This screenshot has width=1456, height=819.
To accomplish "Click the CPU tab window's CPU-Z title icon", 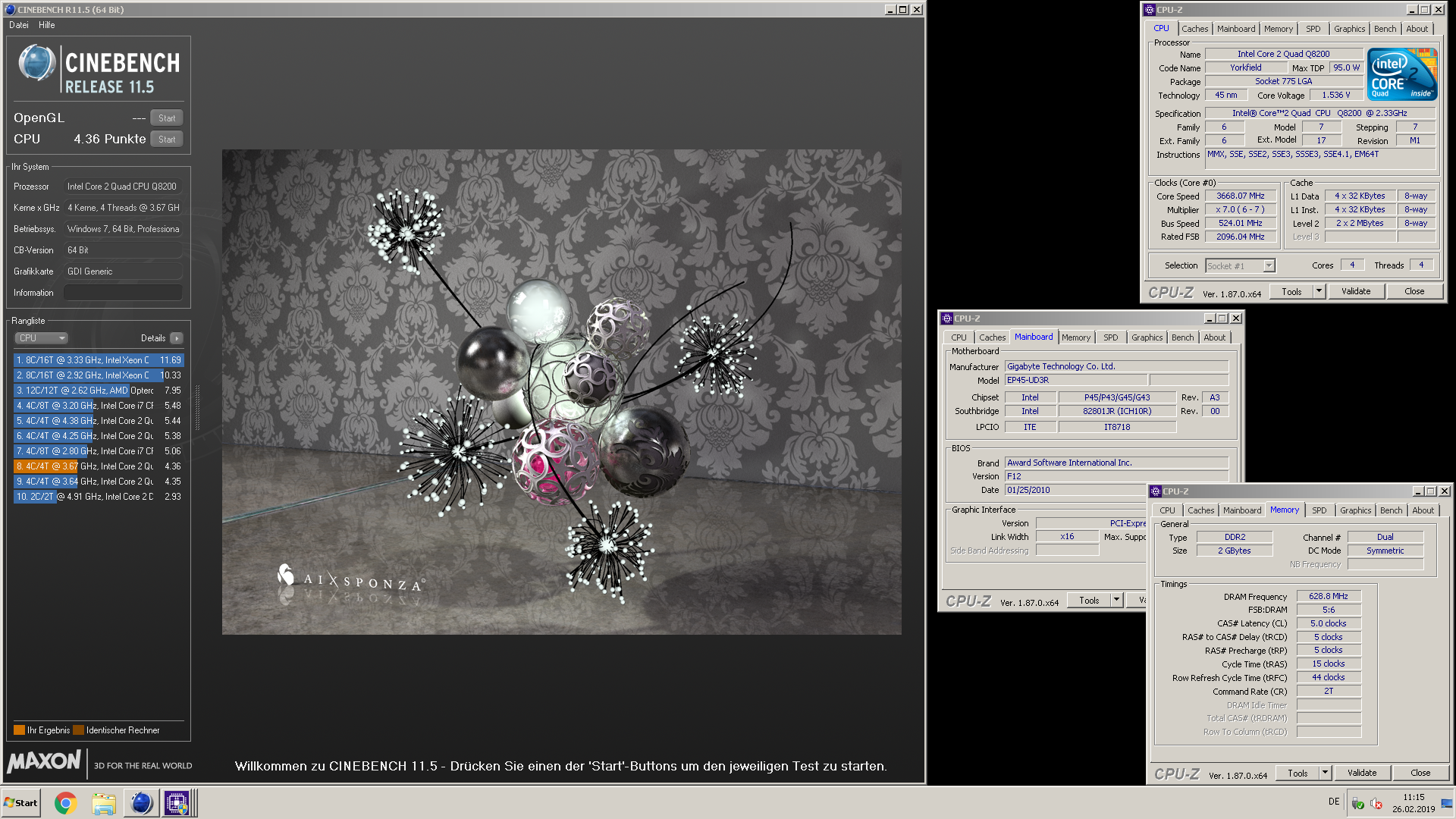I will tap(1150, 10).
